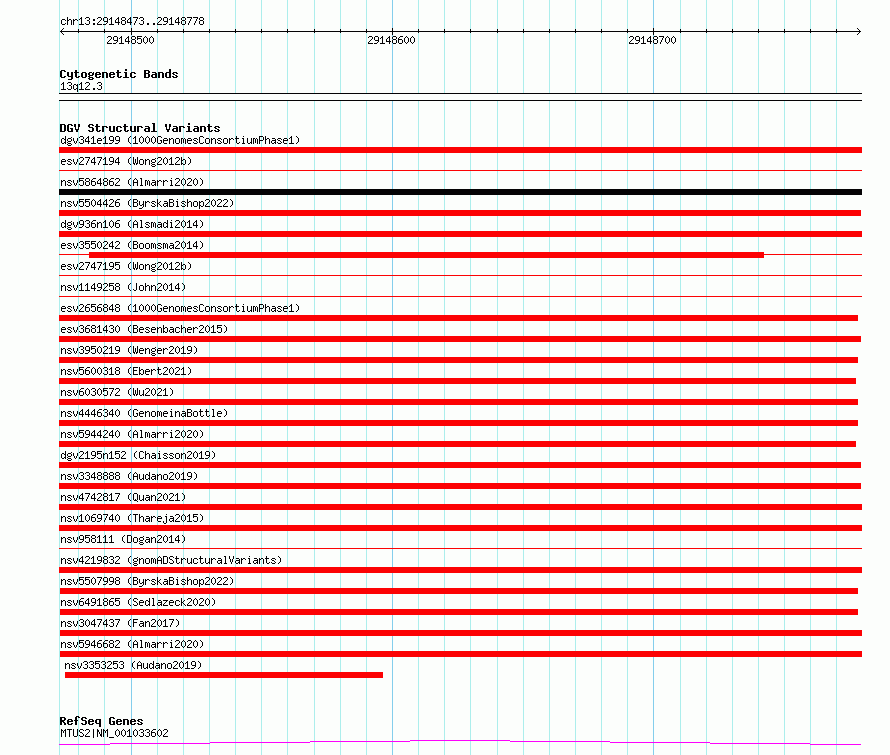890x755 pixels.
Task: Open dgv2195n152 (Chaisson2019) label
Action: (x=138, y=455)
